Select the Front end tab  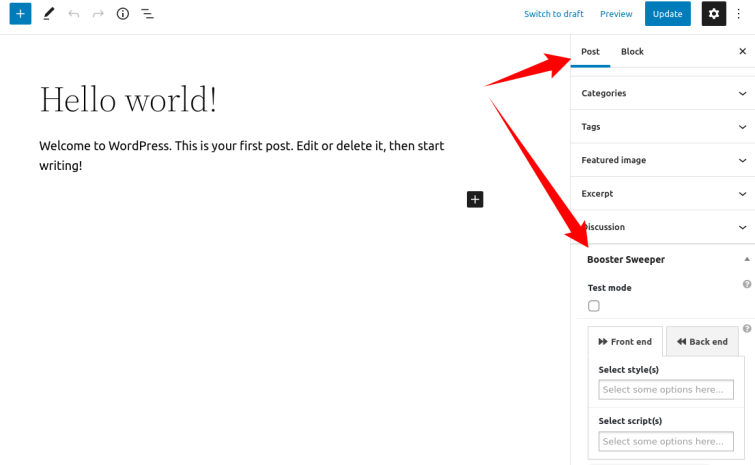click(x=625, y=342)
